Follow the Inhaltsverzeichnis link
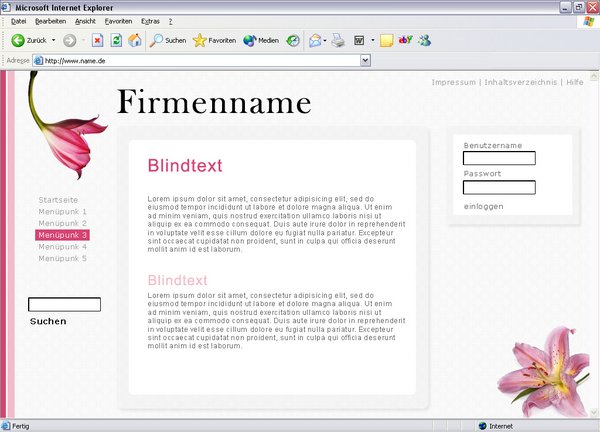The height and width of the screenshot is (432, 600). (x=520, y=82)
